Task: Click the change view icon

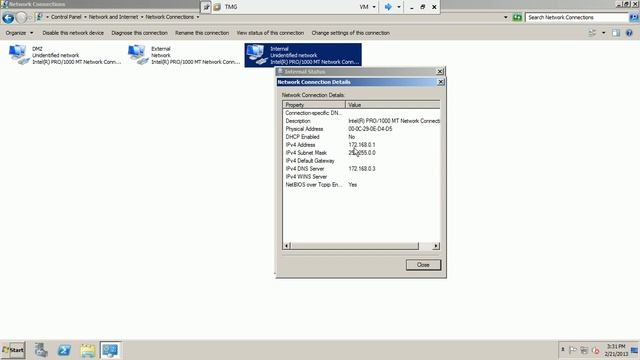Action: [x=592, y=33]
